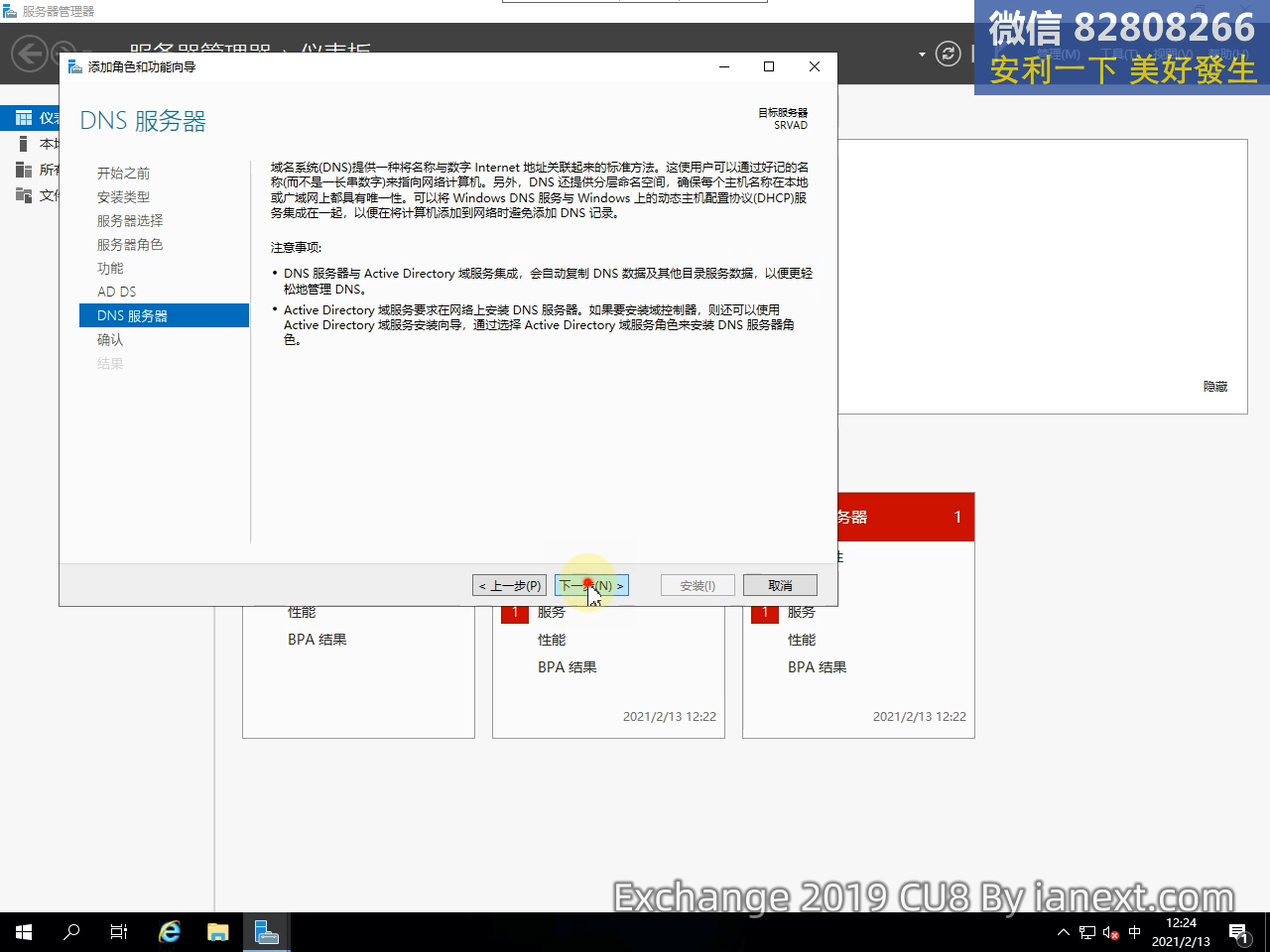This screenshot has width=1270, height=952.
Task: Open the Action Center notification icon
Action: [x=1238, y=932]
